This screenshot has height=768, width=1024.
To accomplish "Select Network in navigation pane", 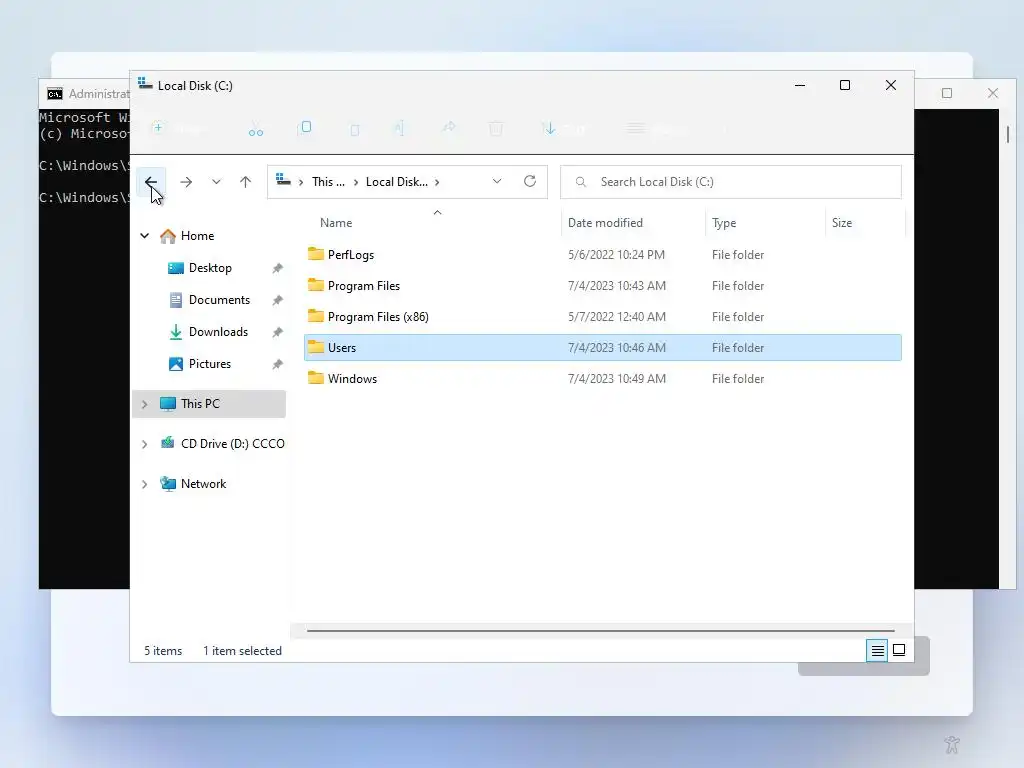I will [x=203, y=484].
